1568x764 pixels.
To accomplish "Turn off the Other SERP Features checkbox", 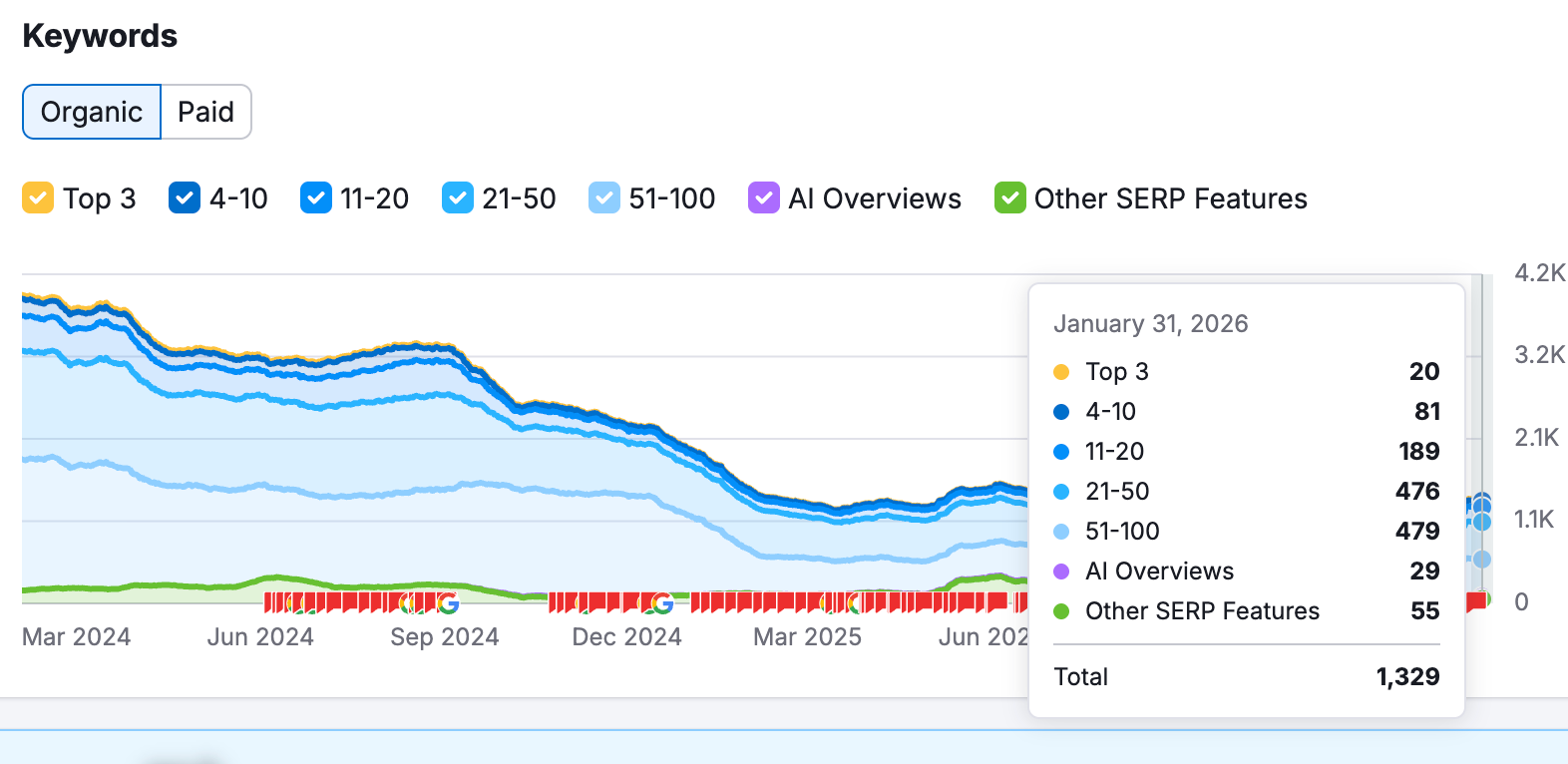I will (x=1009, y=198).
